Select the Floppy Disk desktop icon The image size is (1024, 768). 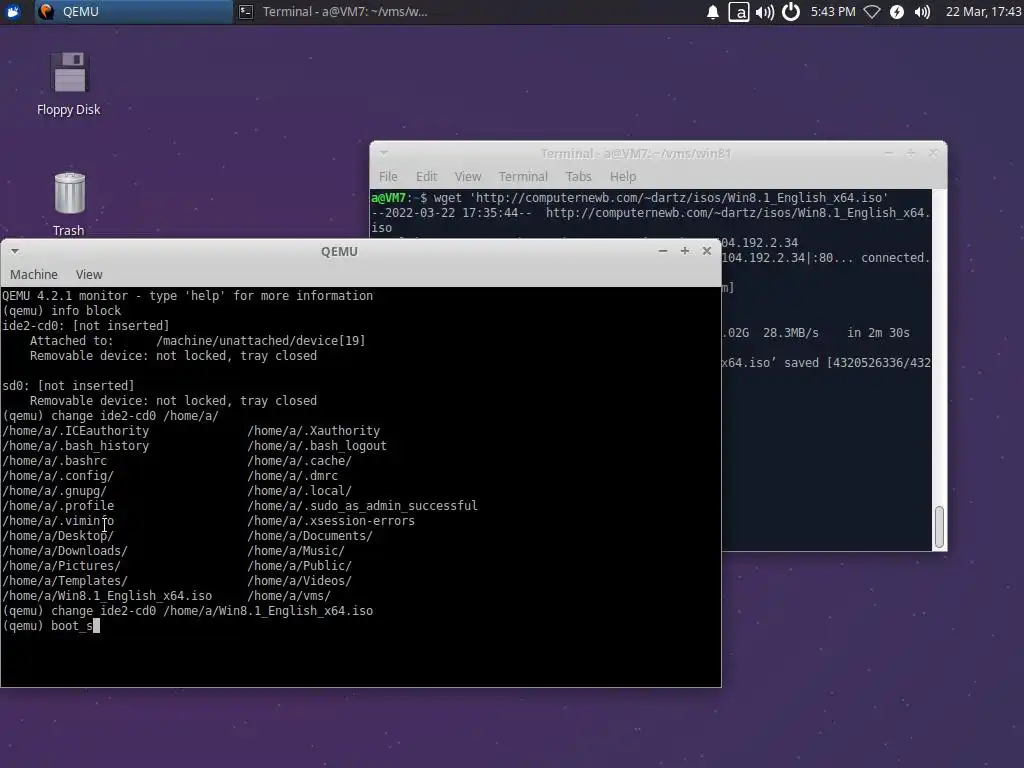tap(69, 84)
